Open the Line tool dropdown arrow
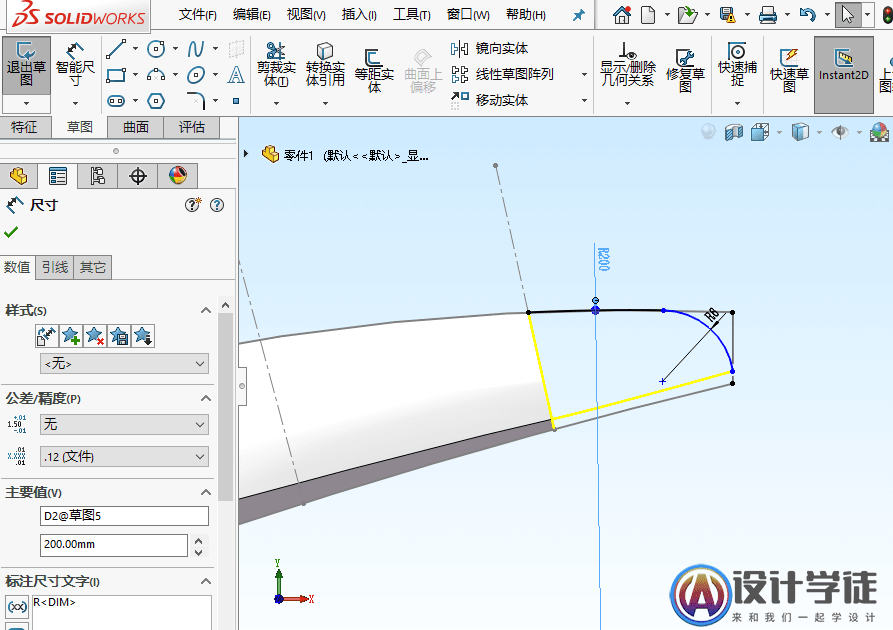Image resolution: width=893 pixels, height=630 pixels. click(x=135, y=49)
